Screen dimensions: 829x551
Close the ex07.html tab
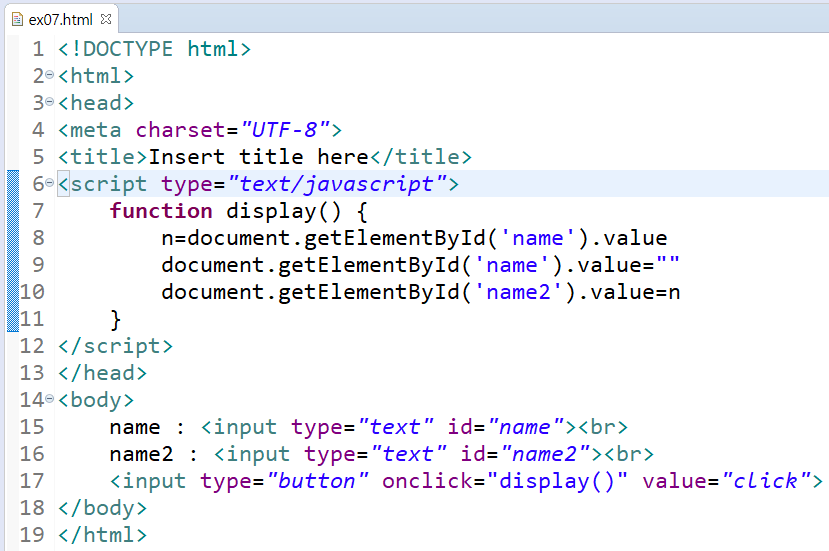coord(106,19)
